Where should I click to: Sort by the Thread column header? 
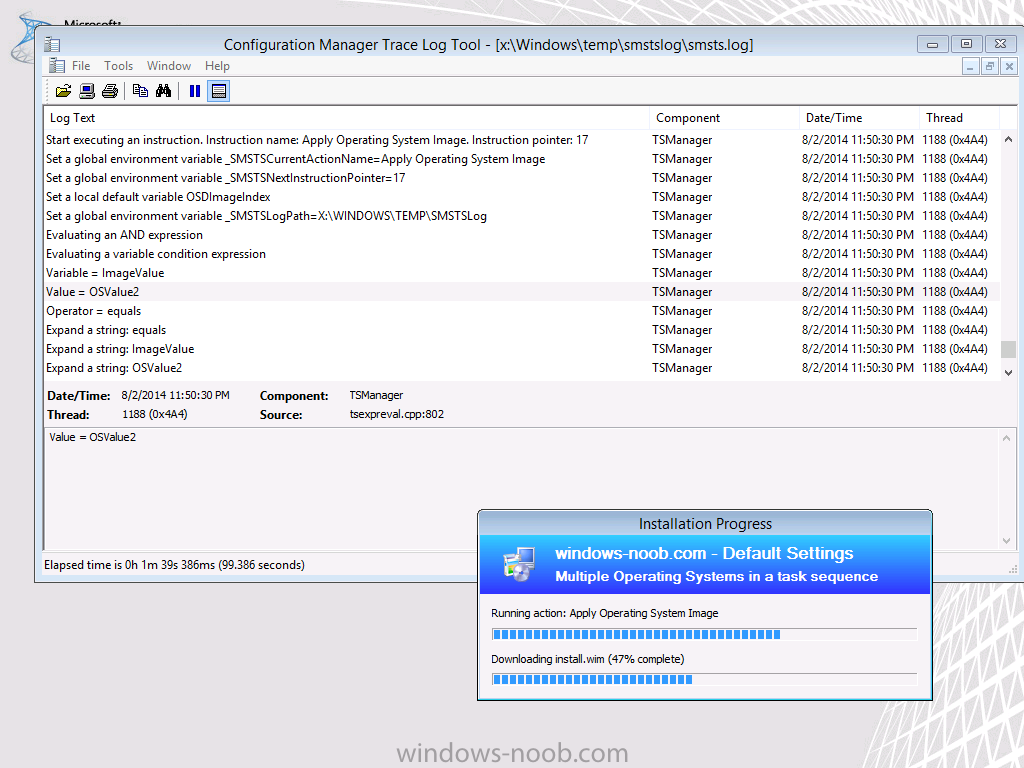959,118
